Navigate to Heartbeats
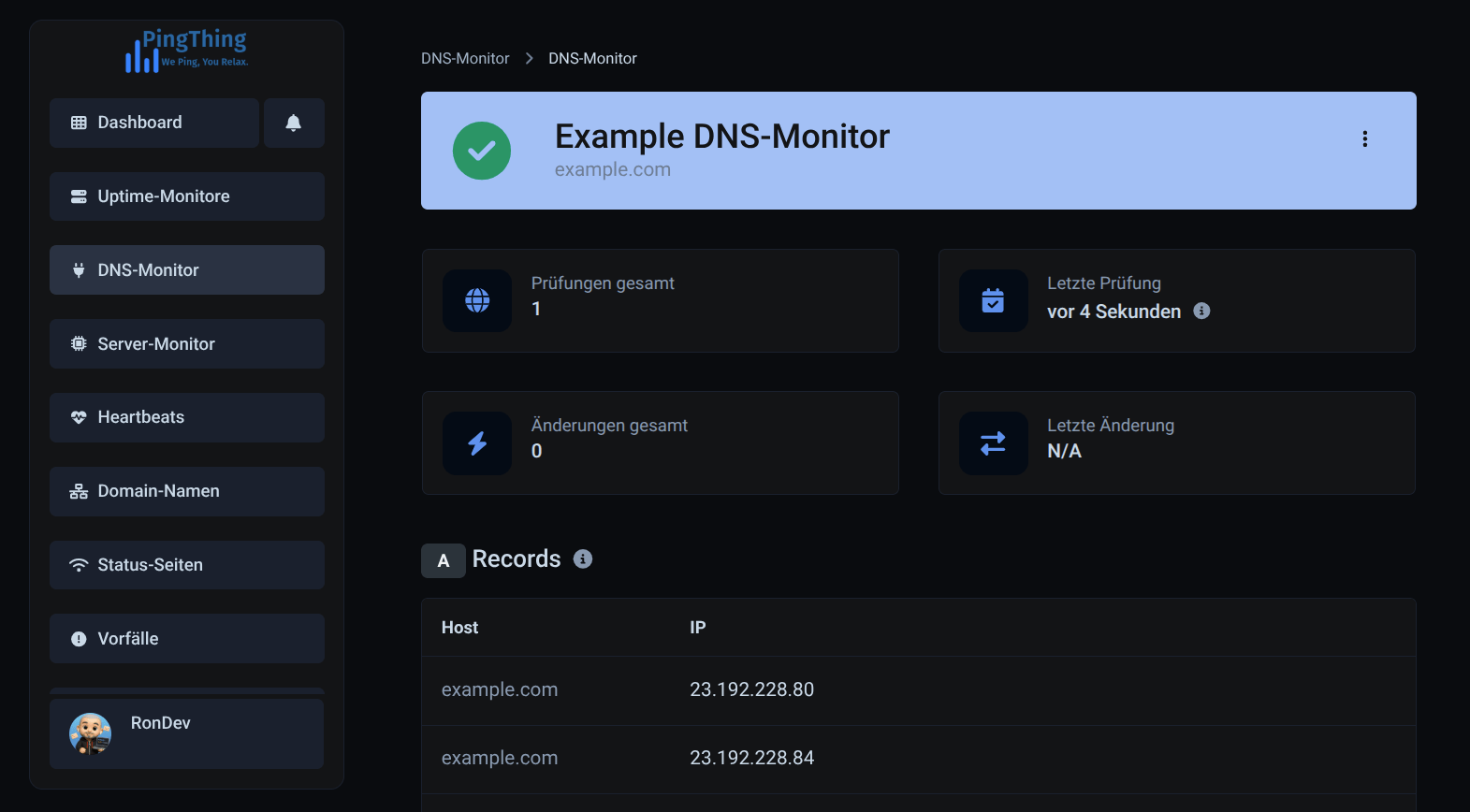This screenshot has height=812, width=1470. pos(187,417)
